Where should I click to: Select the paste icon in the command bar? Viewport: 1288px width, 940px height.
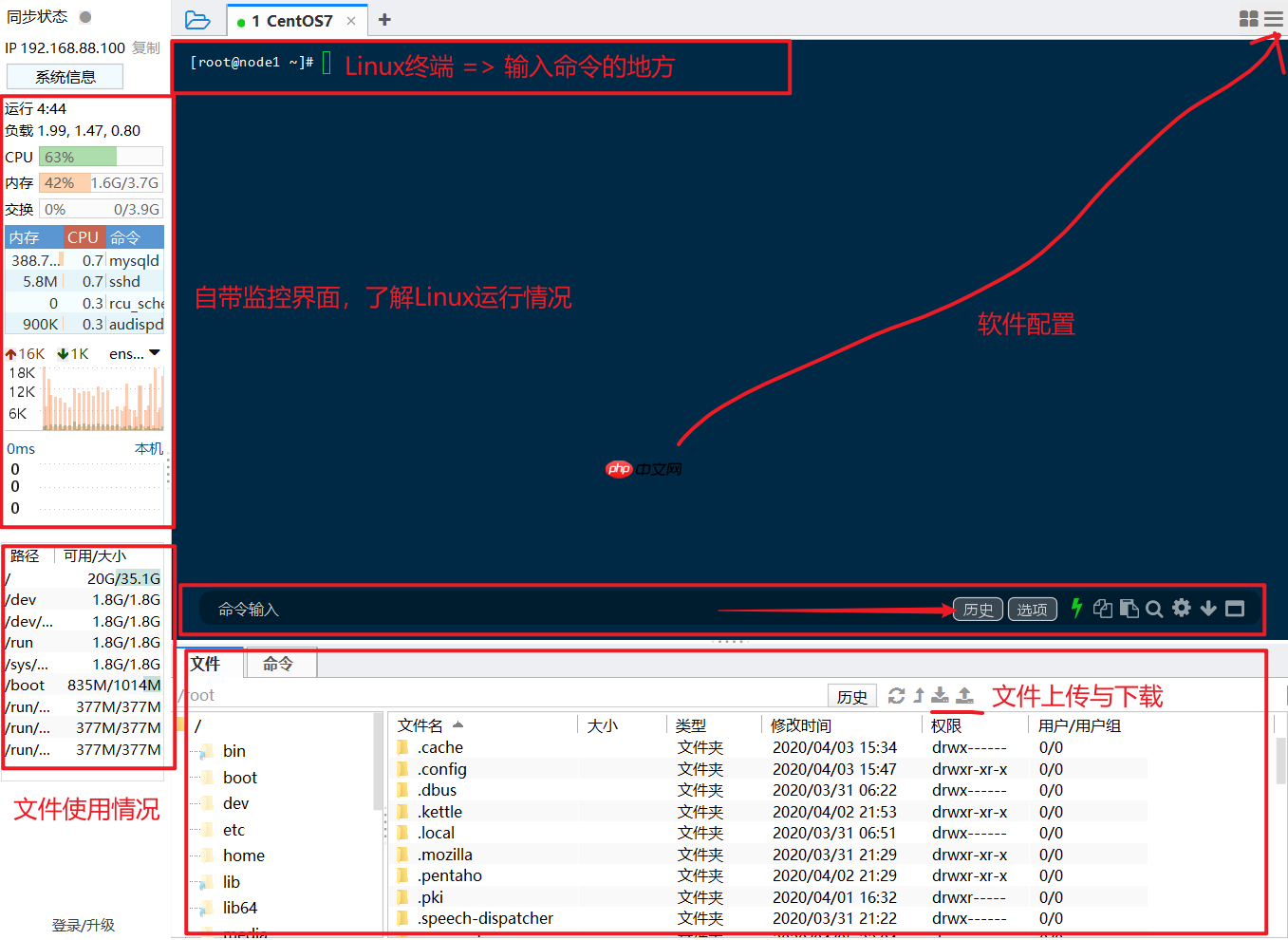[1129, 609]
